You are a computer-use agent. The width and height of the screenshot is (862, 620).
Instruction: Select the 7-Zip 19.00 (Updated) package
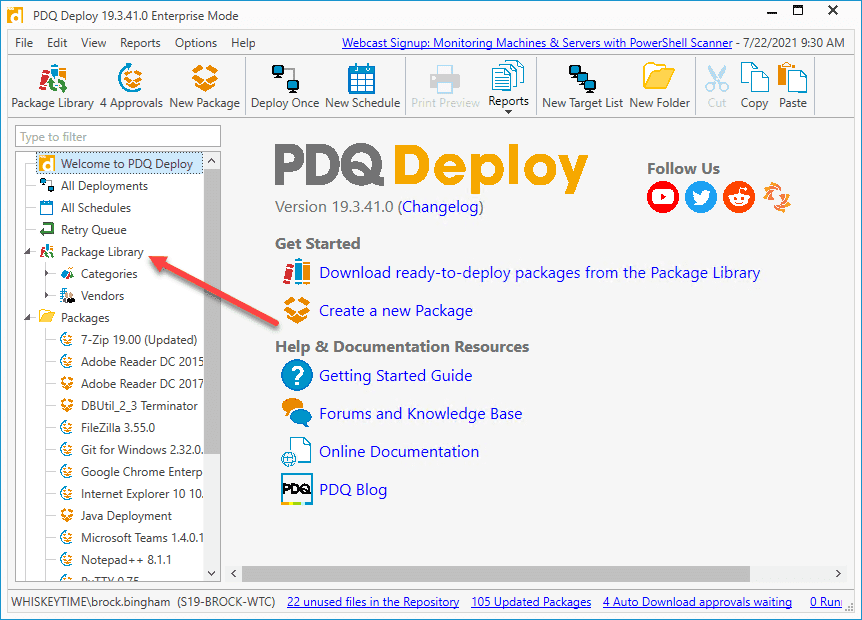(139, 340)
